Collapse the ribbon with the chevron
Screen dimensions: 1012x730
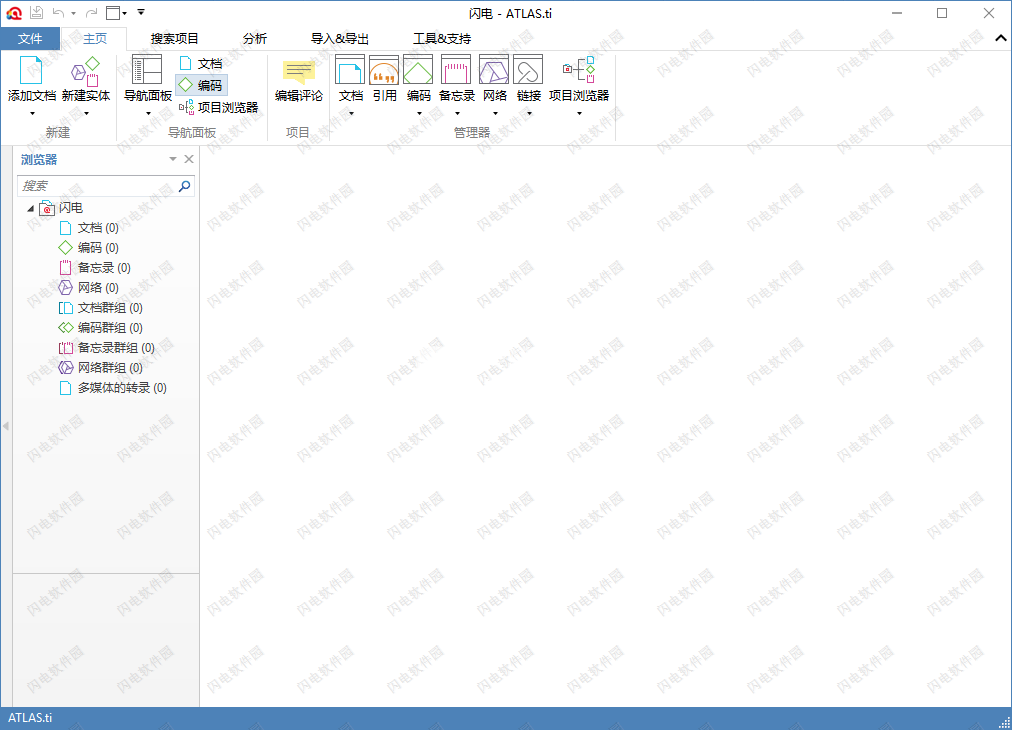(x=1000, y=38)
